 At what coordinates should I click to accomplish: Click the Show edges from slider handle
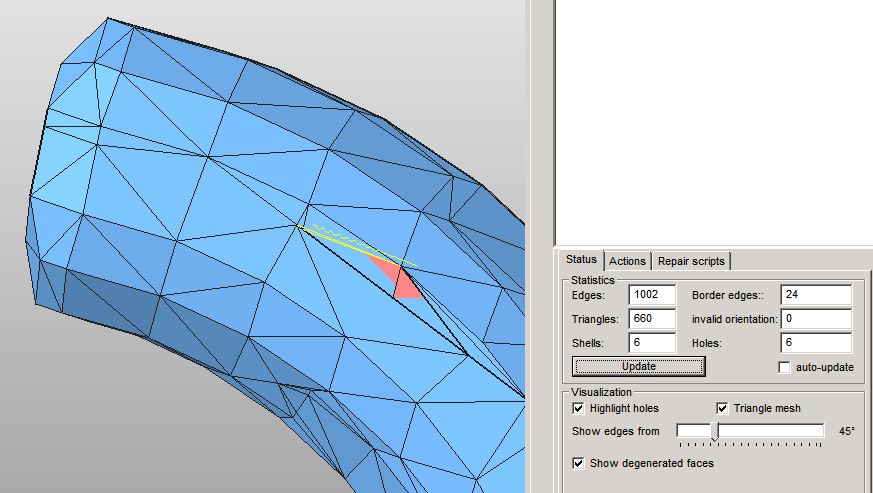click(x=714, y=431)
